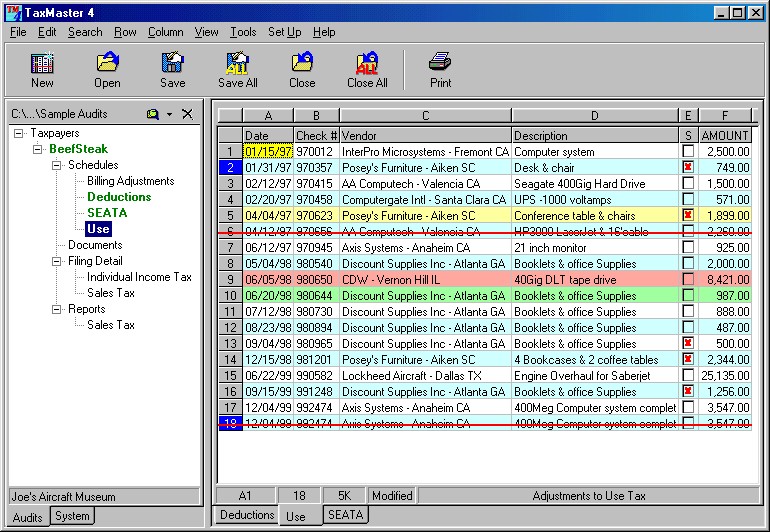The image size is (770, 532).
Task: Toggle checkbox for 21 inch monitor row
Action: pos(688,247)
